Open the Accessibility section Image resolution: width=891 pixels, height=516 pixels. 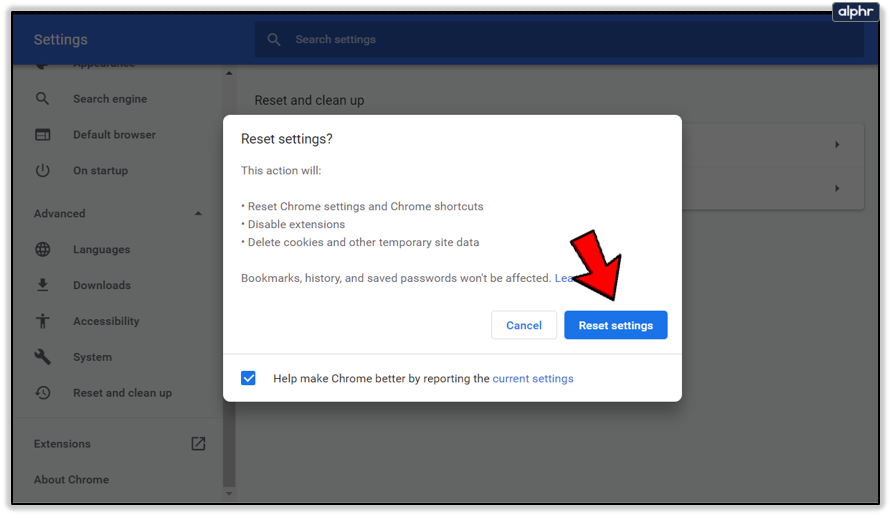[x=106, y=321]
